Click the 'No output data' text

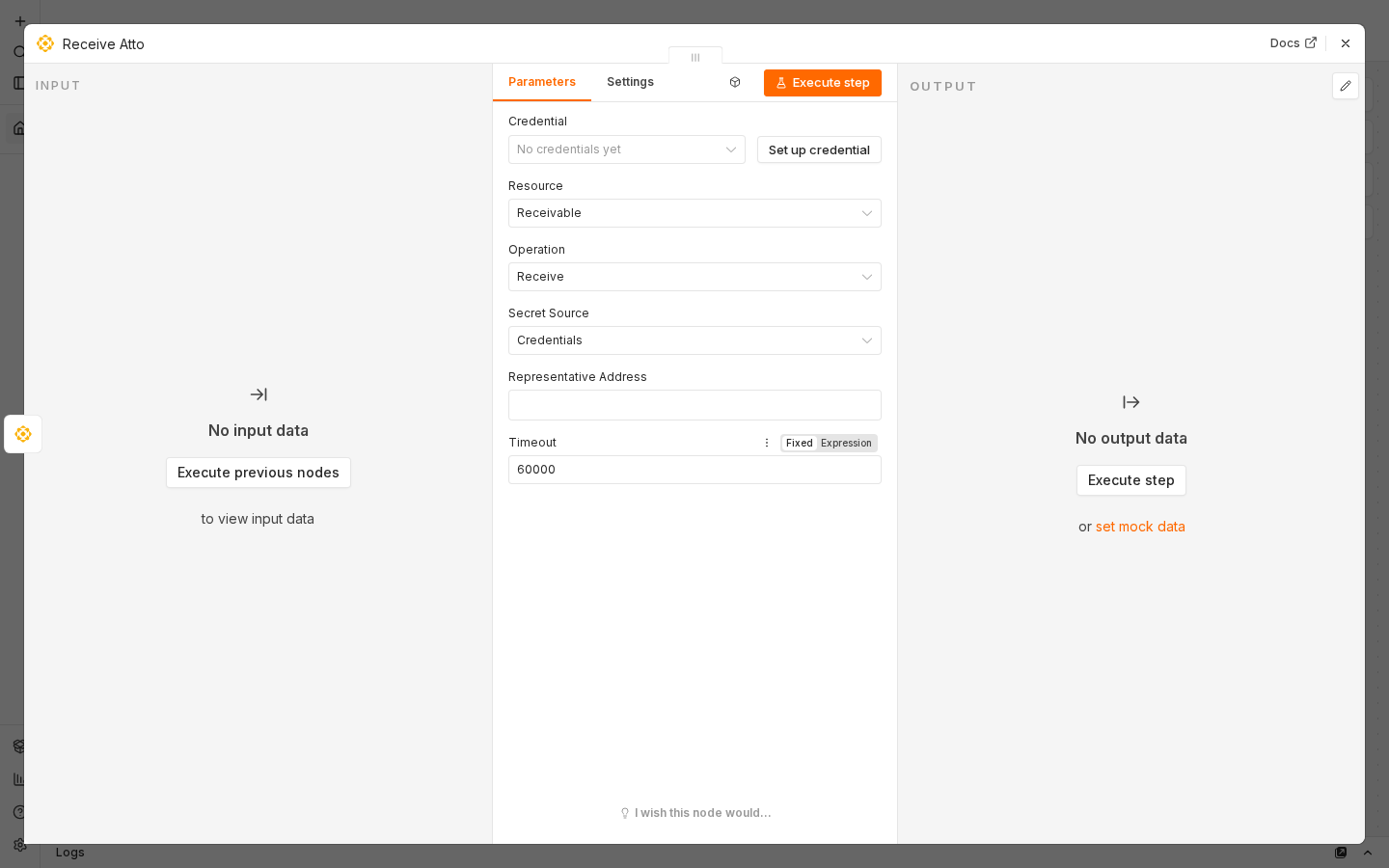pyautogui.click(x=1131, y=438)
